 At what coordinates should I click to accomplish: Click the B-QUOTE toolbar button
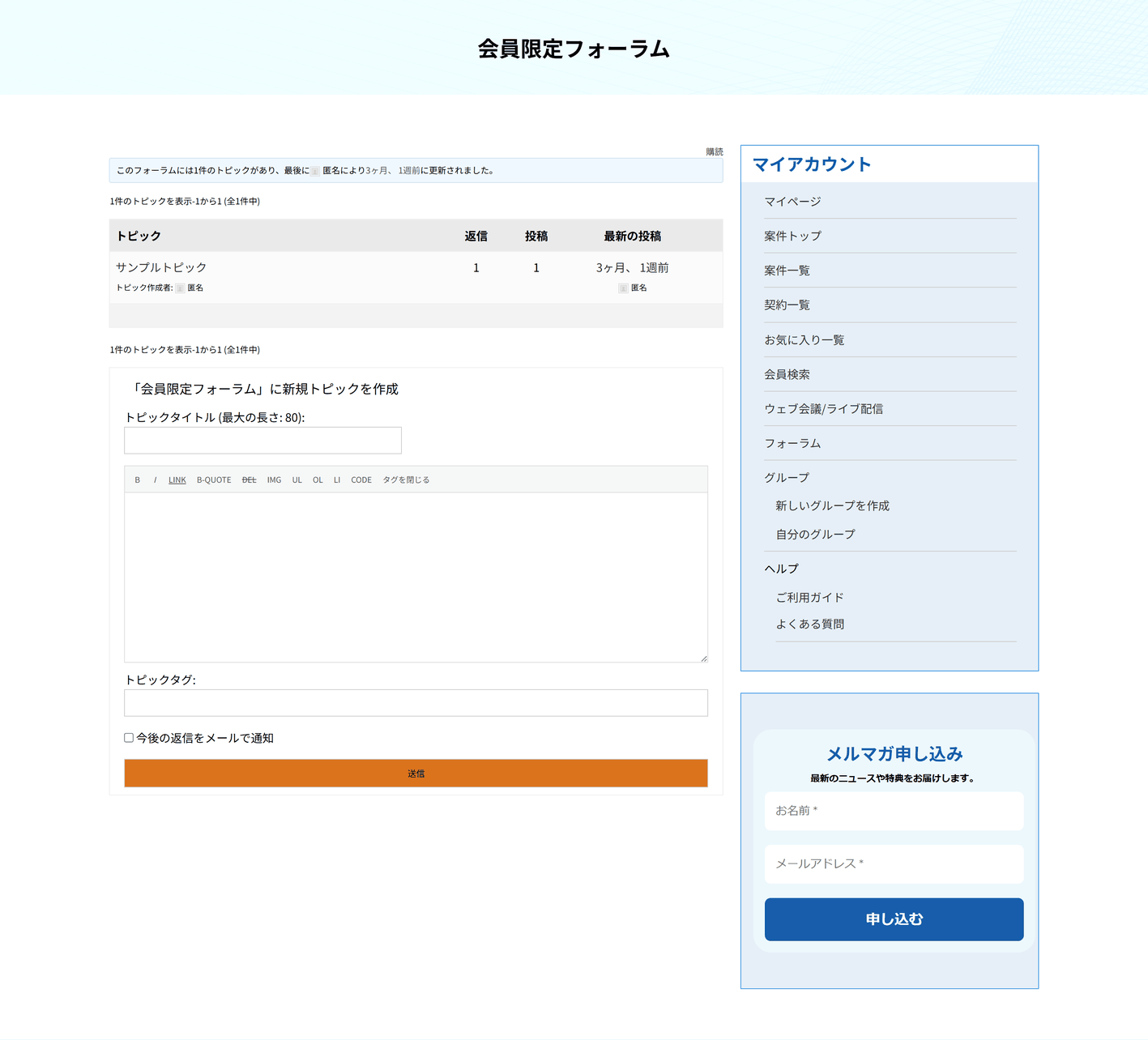coord(214,480)
